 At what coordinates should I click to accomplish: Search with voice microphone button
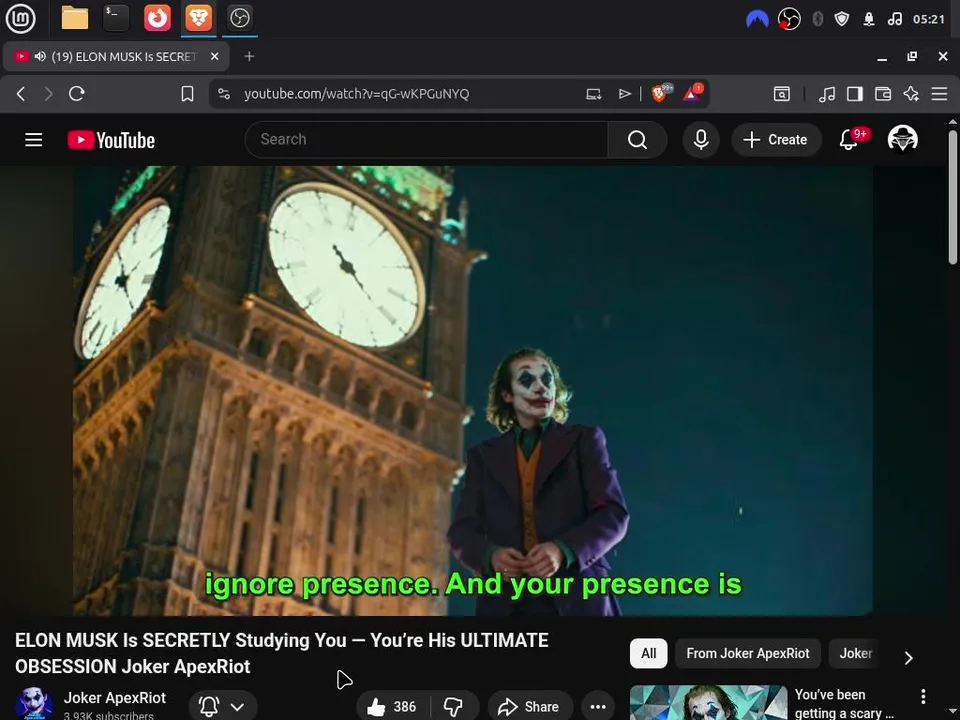pos(701,140)
